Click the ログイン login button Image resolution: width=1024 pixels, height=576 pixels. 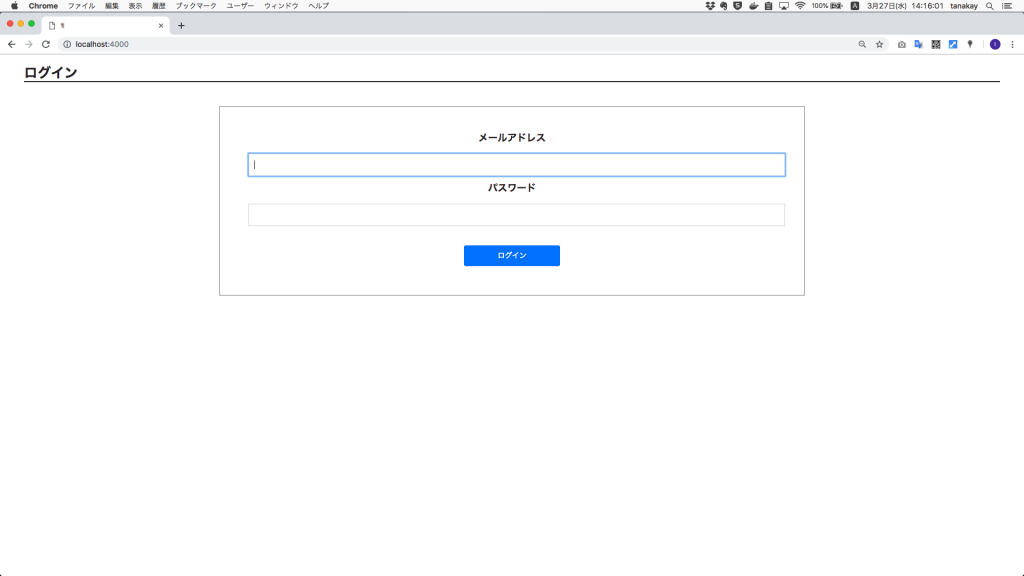(x=511, y=255)
